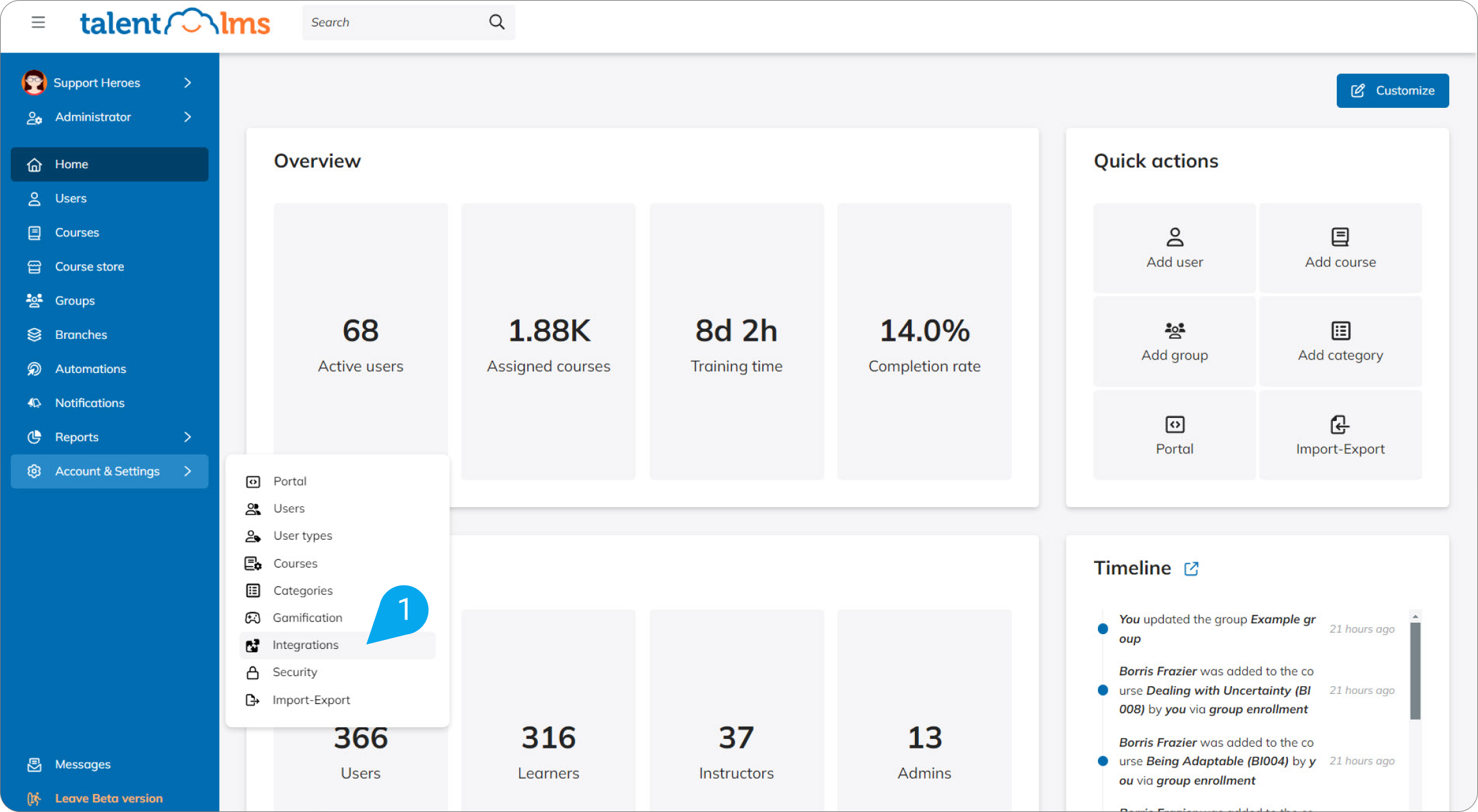Click the Leave Beta version link

click(109, 799)
